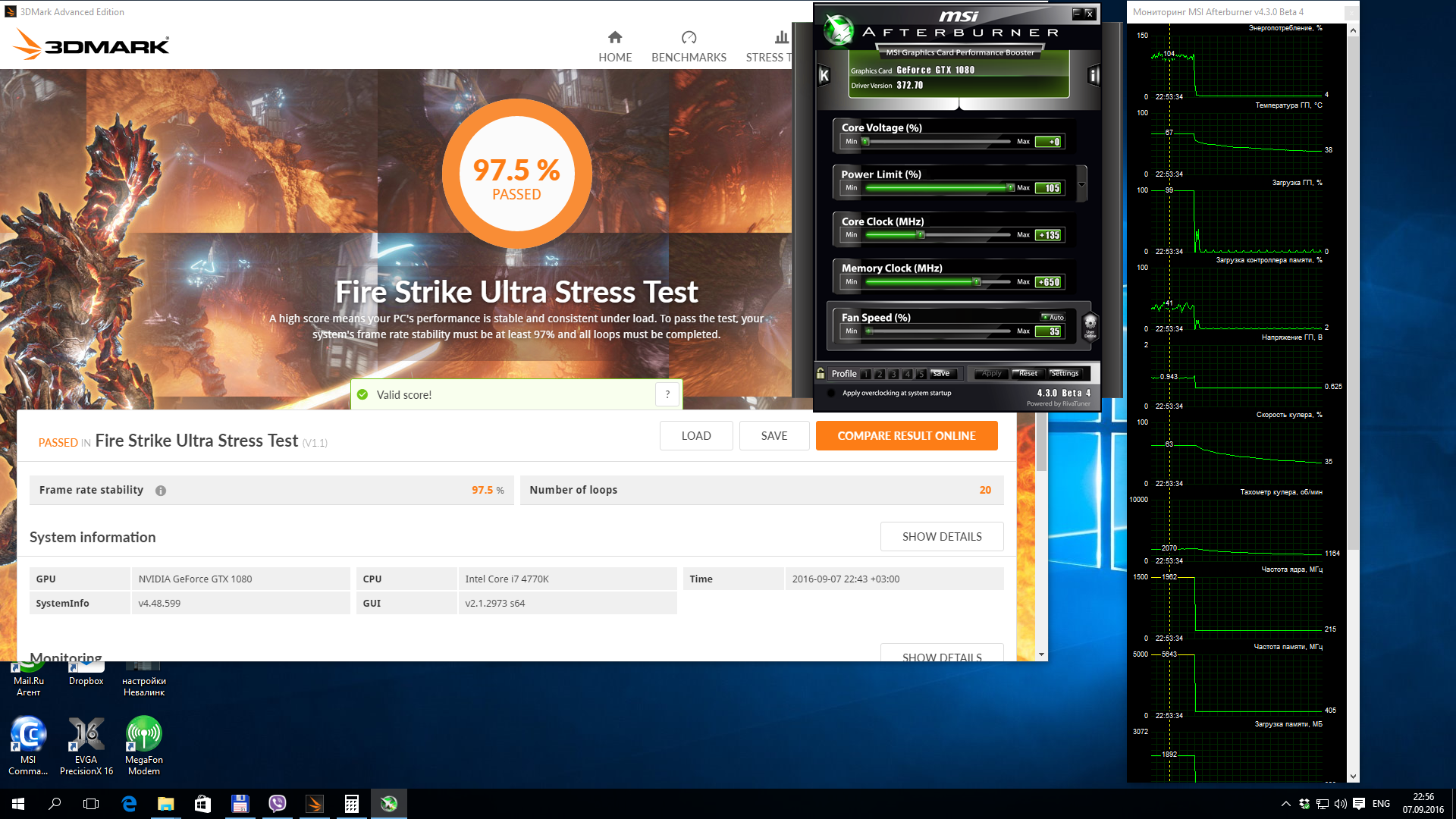Viewport: 1456px width, 819px height.
Task: Open the Afterburner Settings button
Action: coord(1065,373)
